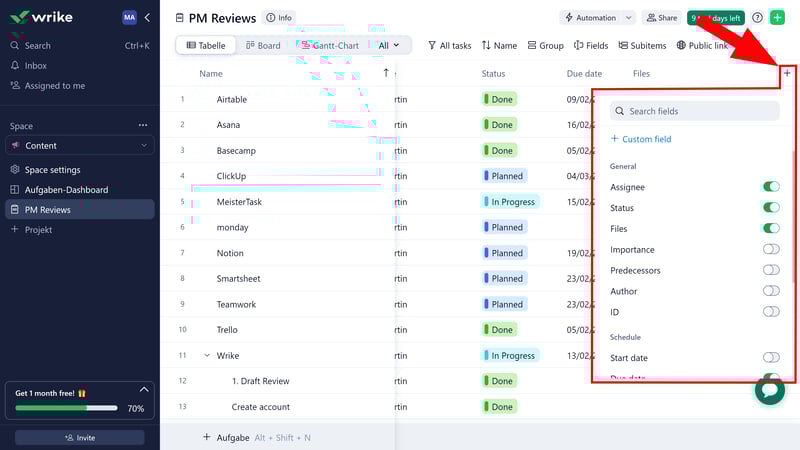
Task: Click the Due date column header
Action: tap(584, 73)
